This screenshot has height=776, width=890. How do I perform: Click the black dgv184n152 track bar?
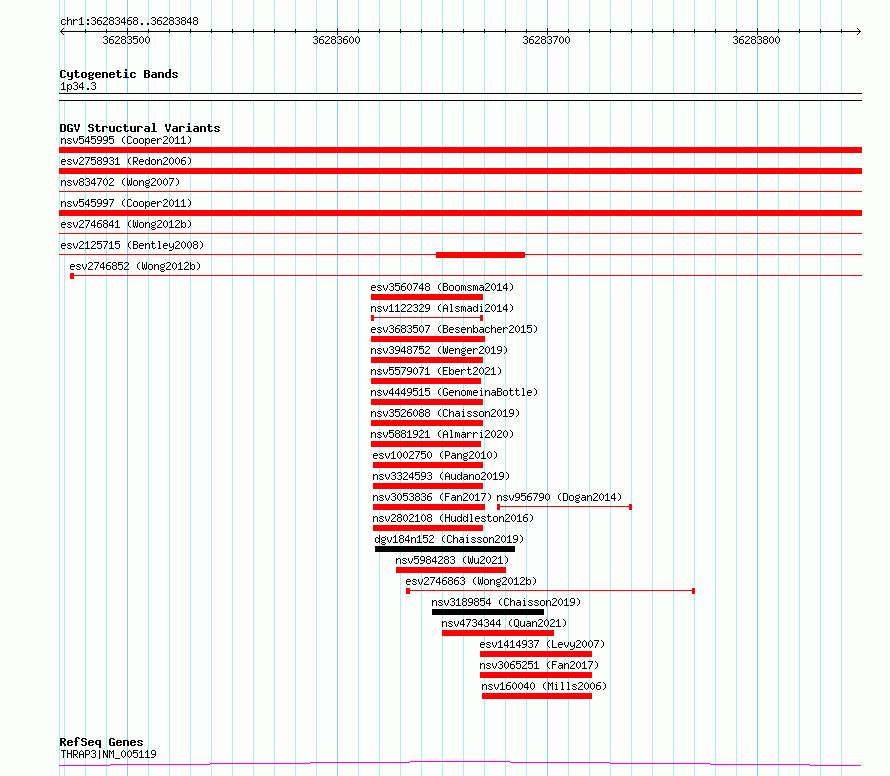click(x=445, y=549)
